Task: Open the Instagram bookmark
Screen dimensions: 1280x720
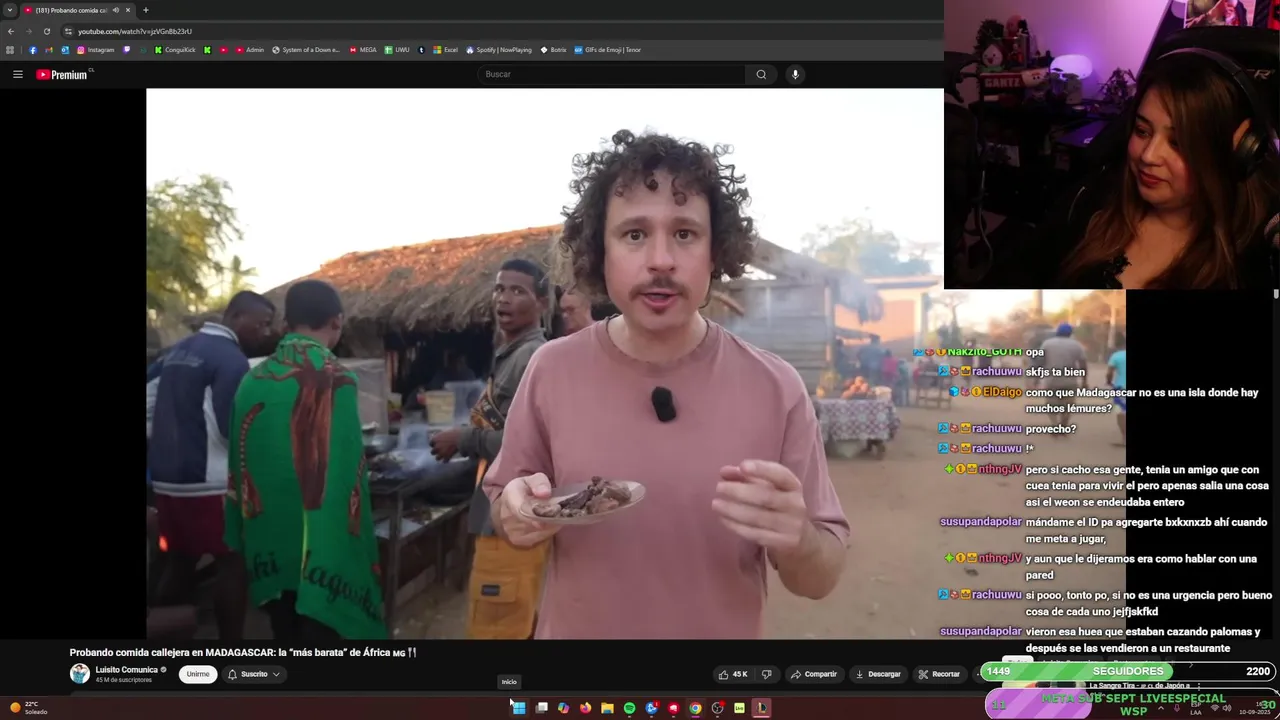Action: pyautogui.click(x=96, y=50)
